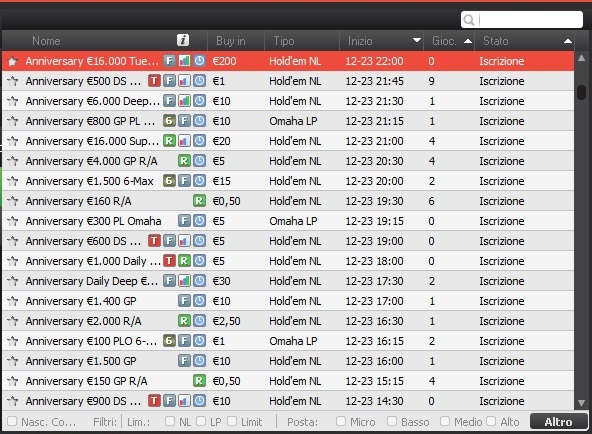Click the red T icon on Anniversary €900 DS row
This screenshot has width=592, height=434.
coord(154,401)
